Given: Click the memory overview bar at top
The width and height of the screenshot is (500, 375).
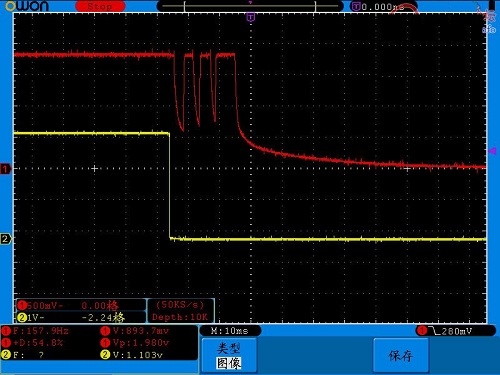Looking at the screenshot, I should click(x=250, y=6).
